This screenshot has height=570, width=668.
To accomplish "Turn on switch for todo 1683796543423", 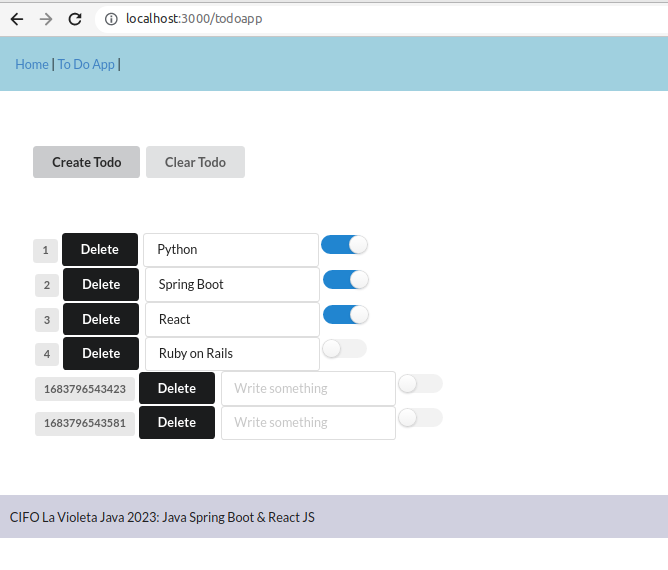I will tap(420, 384).
